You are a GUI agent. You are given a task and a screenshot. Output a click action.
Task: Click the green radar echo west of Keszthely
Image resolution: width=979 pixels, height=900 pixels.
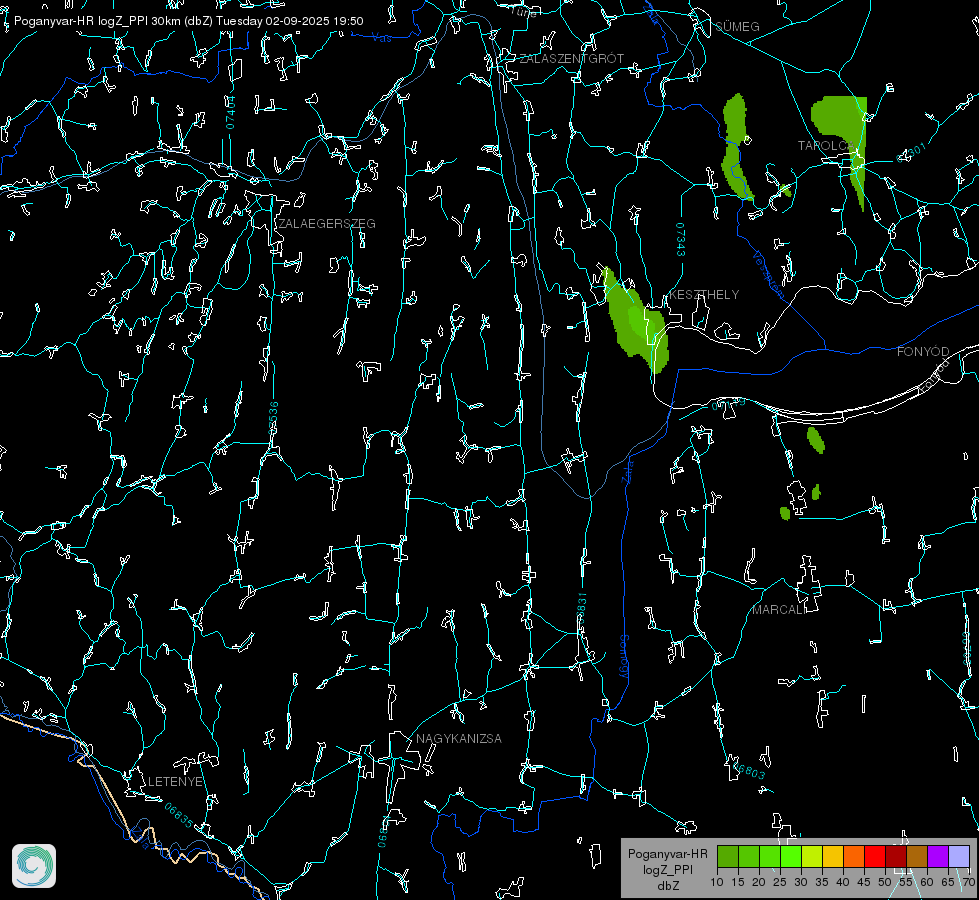tap(636, 324)
